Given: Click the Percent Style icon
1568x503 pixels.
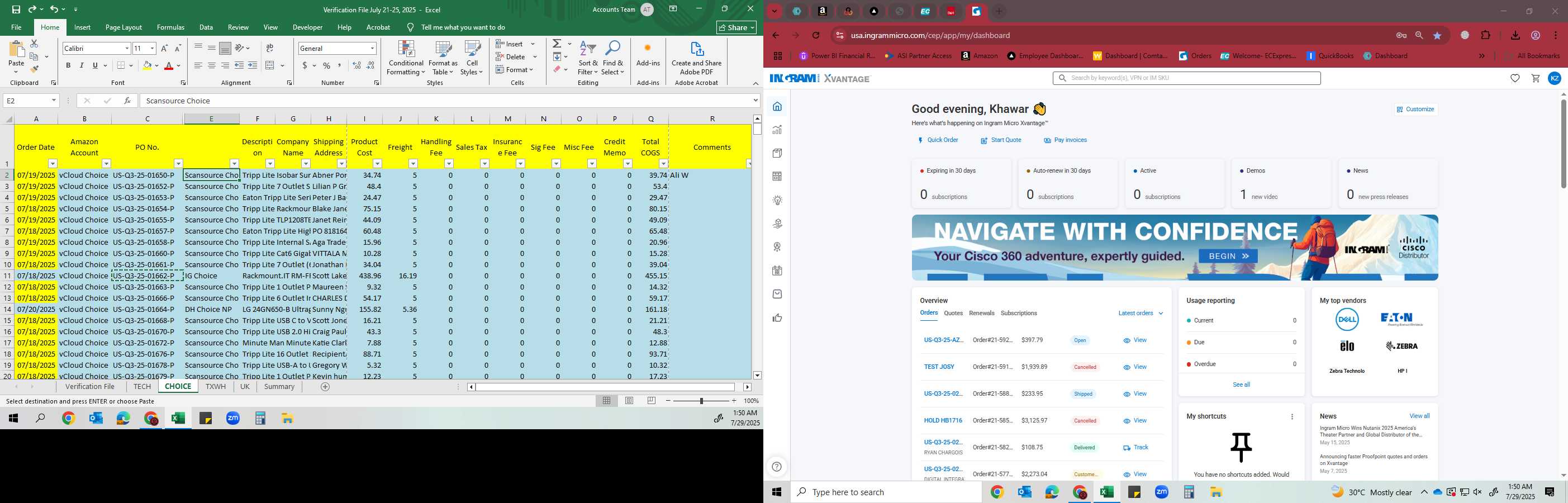Looking at the screenshot, I should [x=327, y=65].
